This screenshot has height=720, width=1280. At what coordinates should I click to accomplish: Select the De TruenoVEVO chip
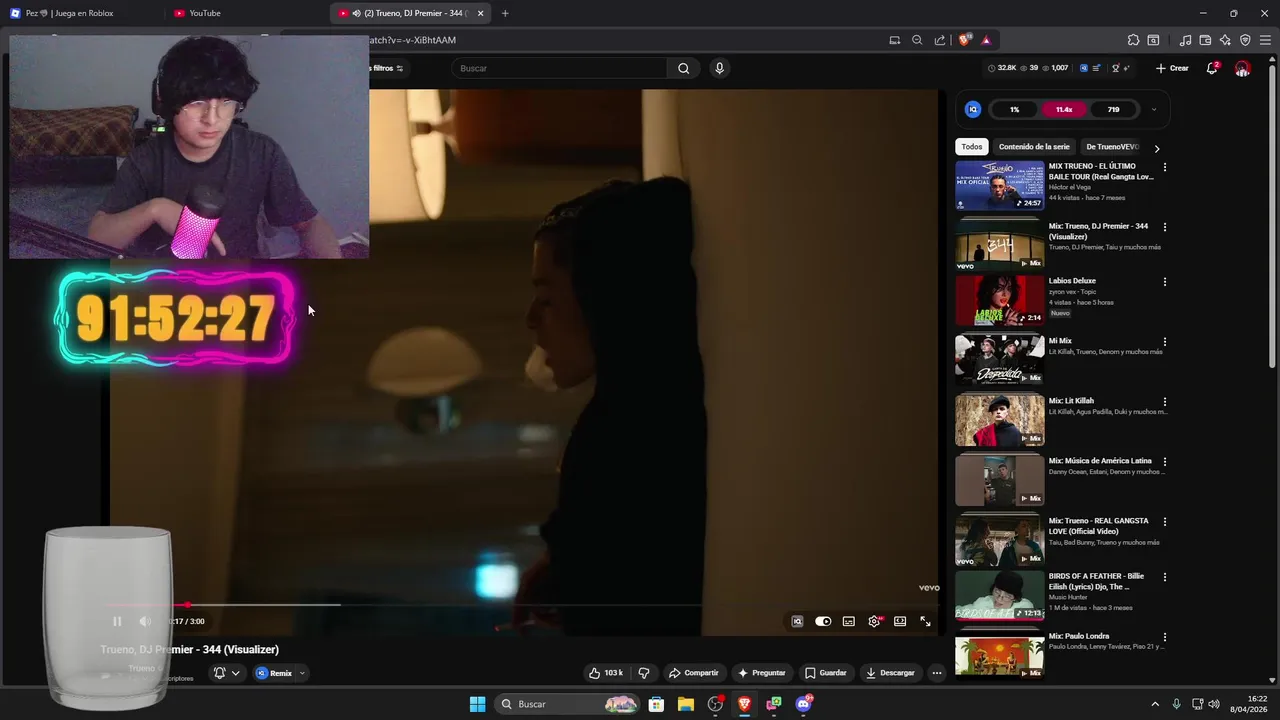coord(1112,147)
